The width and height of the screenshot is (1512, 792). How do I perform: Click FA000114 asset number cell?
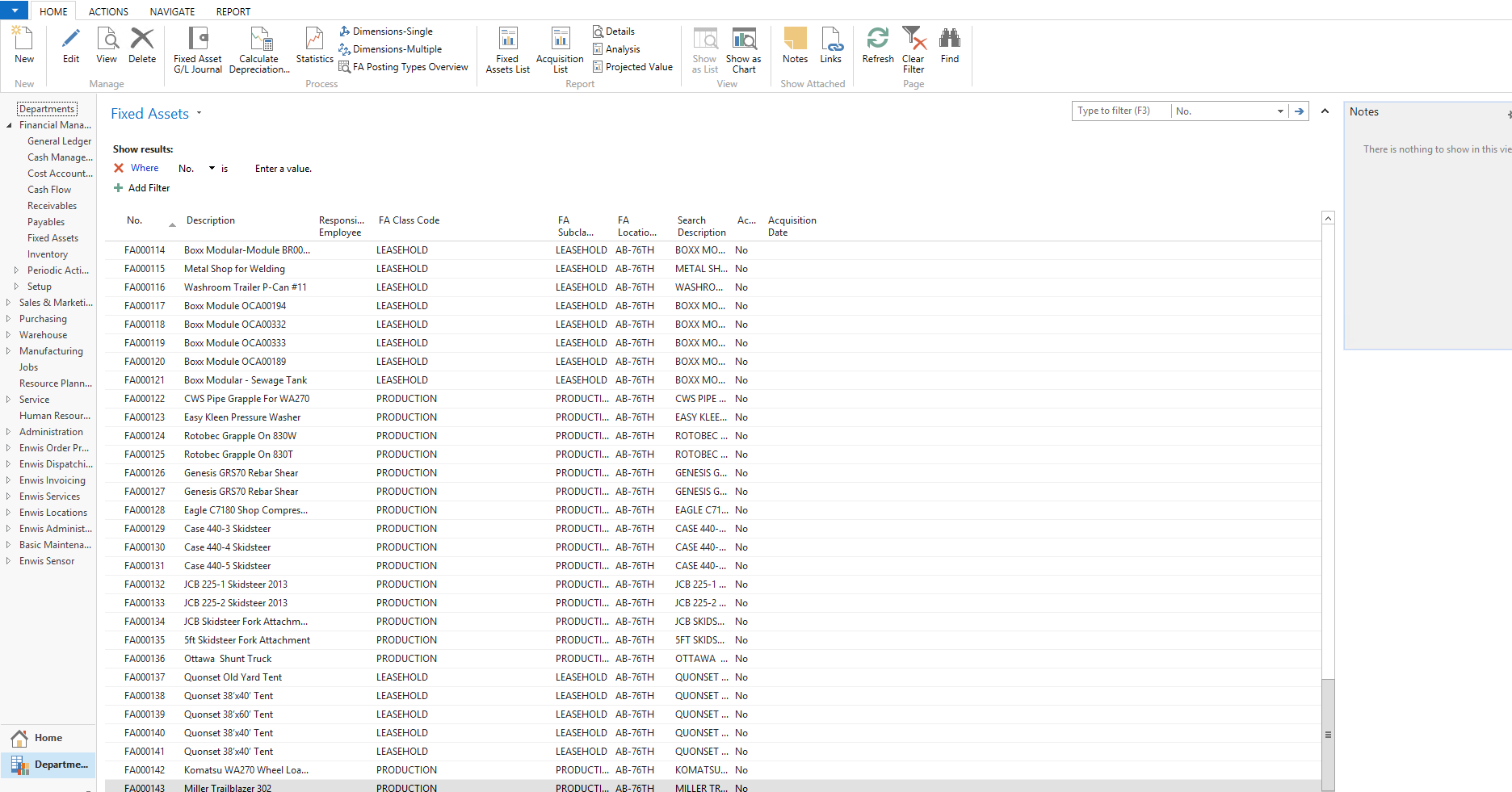click(x=145, y=250)
